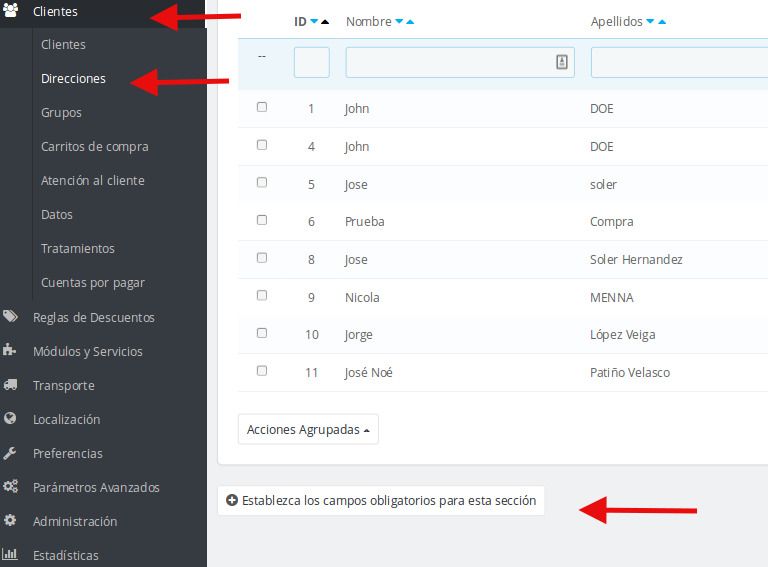Screen dimensions: 768x567
Task: Click the contact icon inside Nombre filter
Action: pyautogui.click(x=562, y=62)
